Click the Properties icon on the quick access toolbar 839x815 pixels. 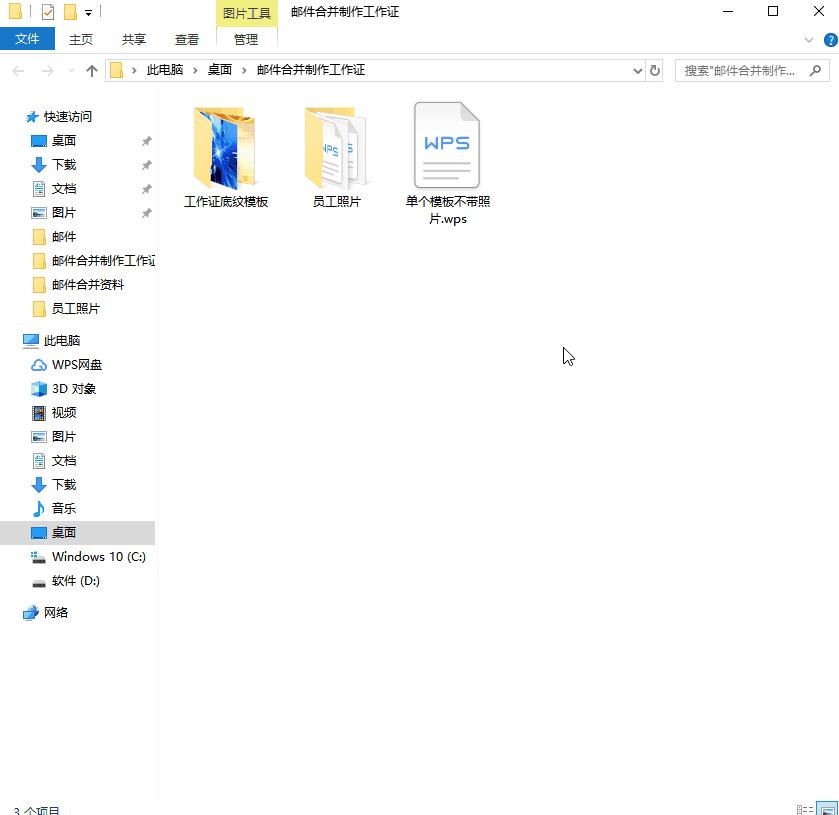pyautogui.click(x=47, y=11)
